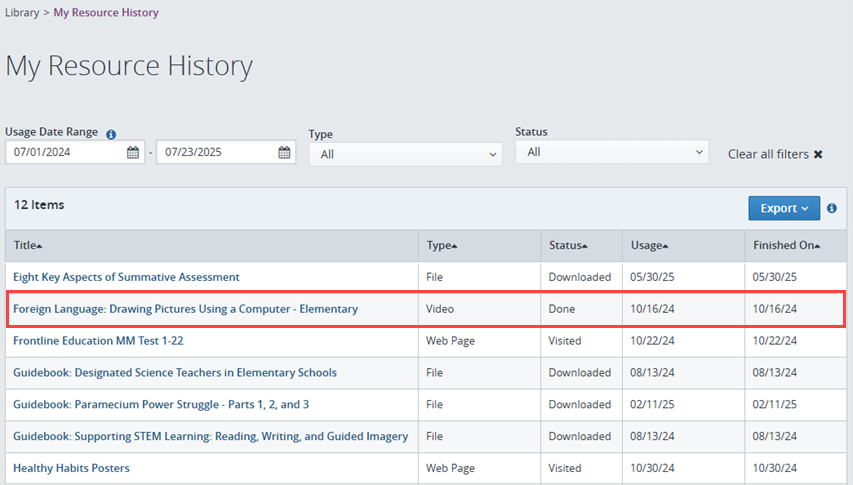
Task: Sort by the Finished On column header
Action: (786, 245)
